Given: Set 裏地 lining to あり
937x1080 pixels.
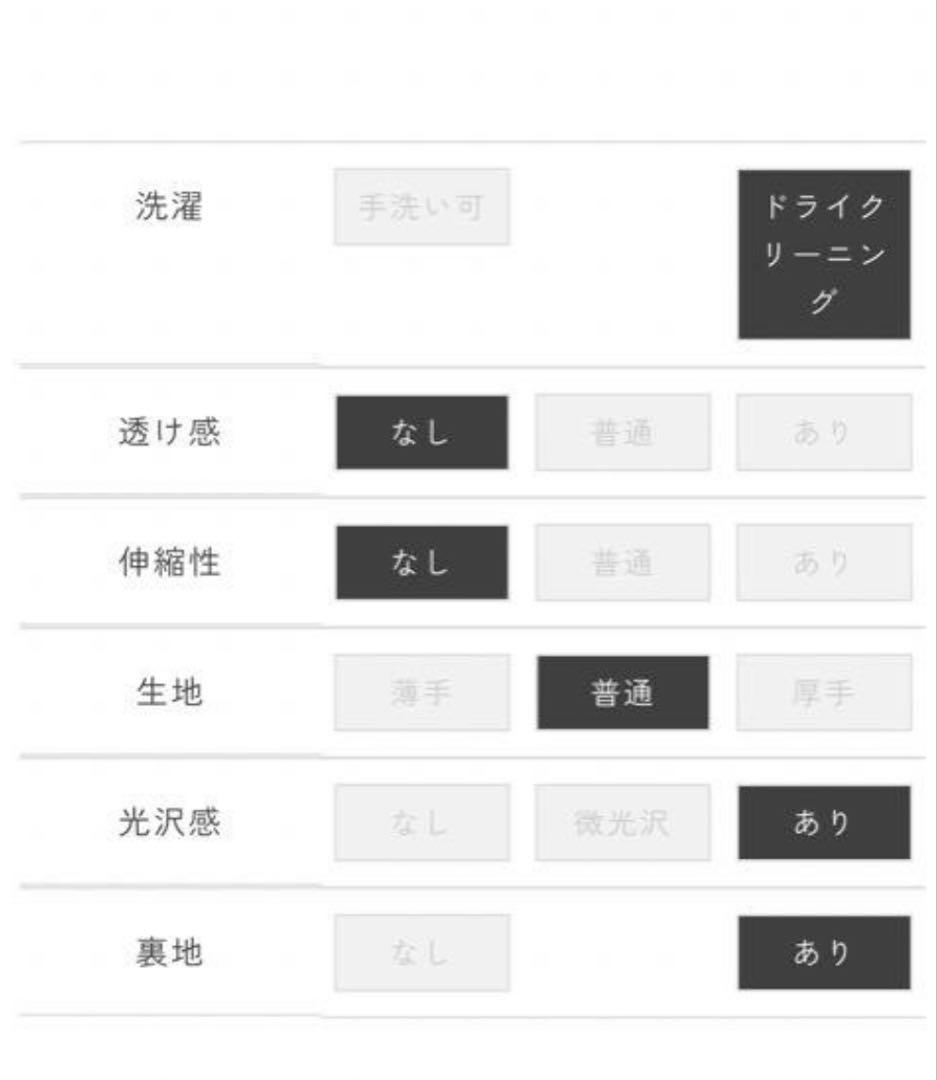Looking at the screenshot, I should click(x=824, y=953).
